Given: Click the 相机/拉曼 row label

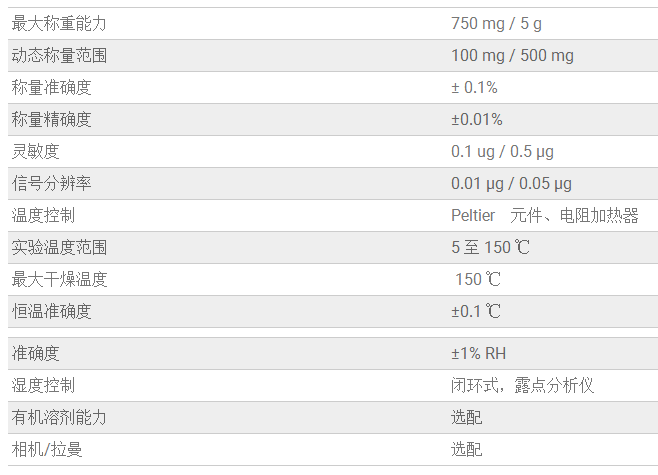Looking at the screenshot, I should [x=47, y=449].
